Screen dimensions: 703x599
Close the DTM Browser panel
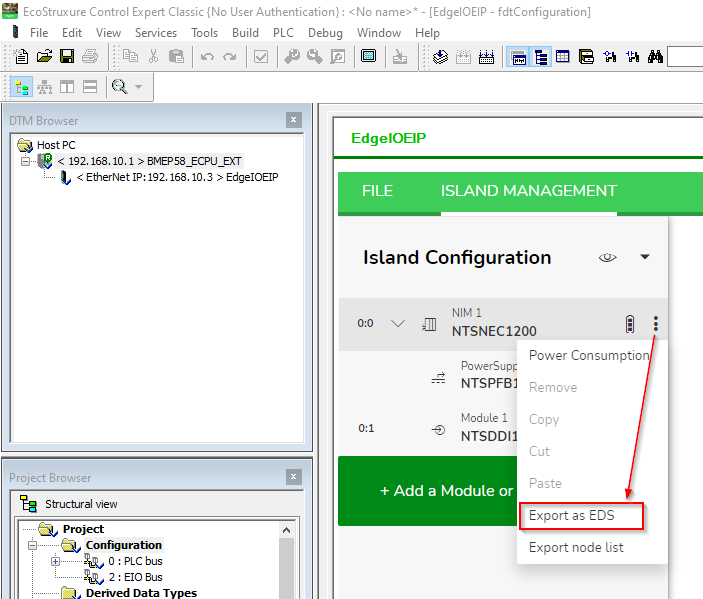[x=293, y=120]
